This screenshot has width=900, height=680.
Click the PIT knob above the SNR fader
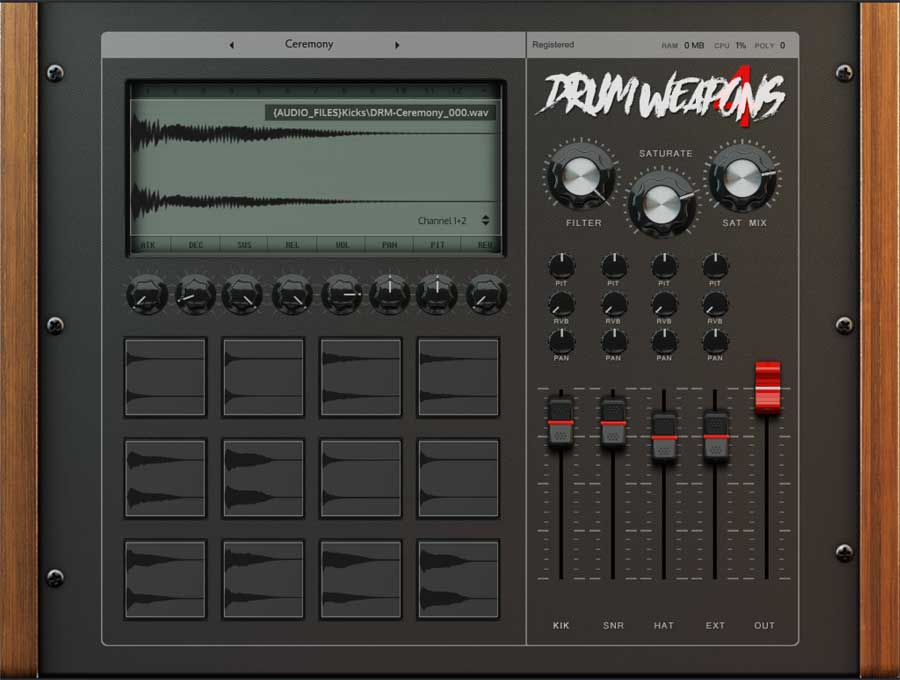click(614, 266)
